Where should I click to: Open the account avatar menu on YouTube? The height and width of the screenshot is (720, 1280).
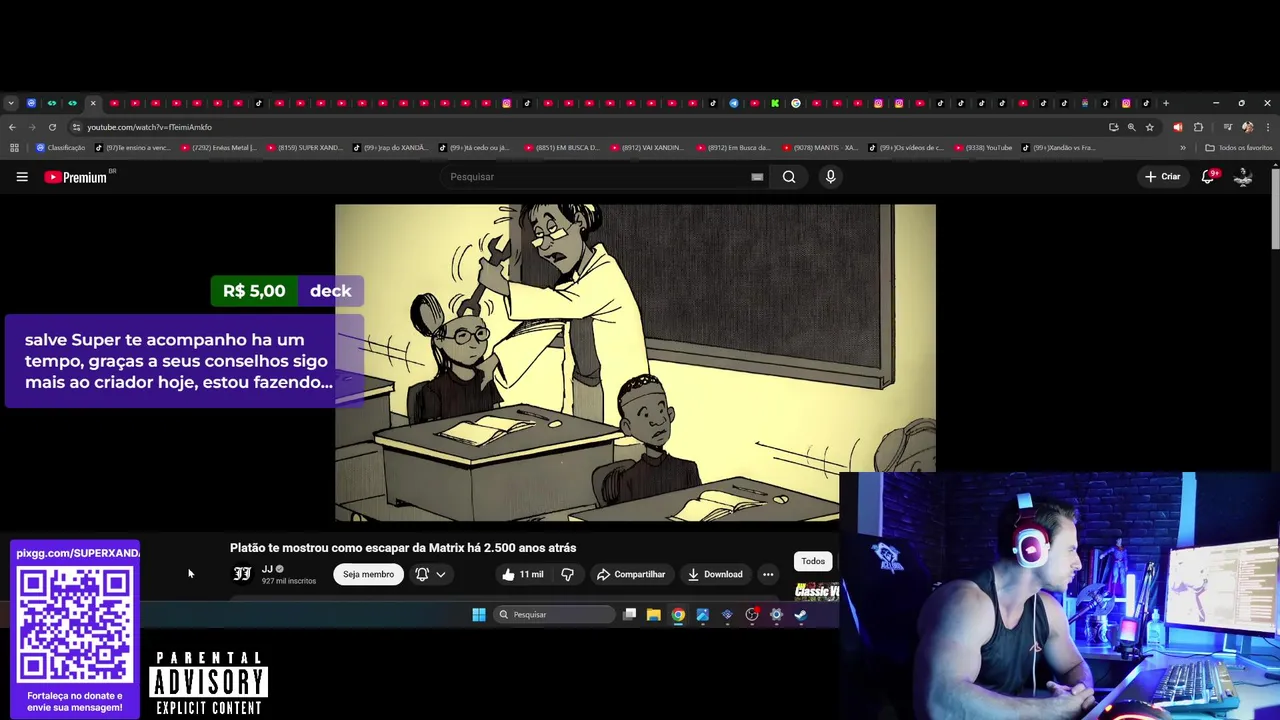pyautogui.click(x=1243, y=177)
